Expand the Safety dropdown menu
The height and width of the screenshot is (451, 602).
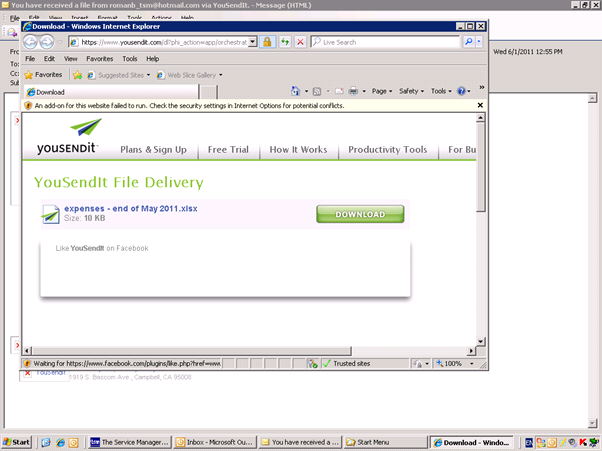411,91
